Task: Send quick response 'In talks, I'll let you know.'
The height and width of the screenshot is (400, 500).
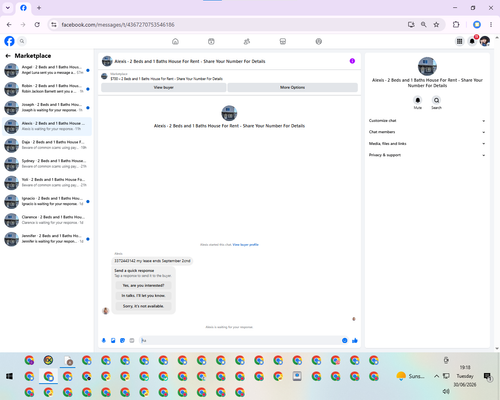Action: 143,296
